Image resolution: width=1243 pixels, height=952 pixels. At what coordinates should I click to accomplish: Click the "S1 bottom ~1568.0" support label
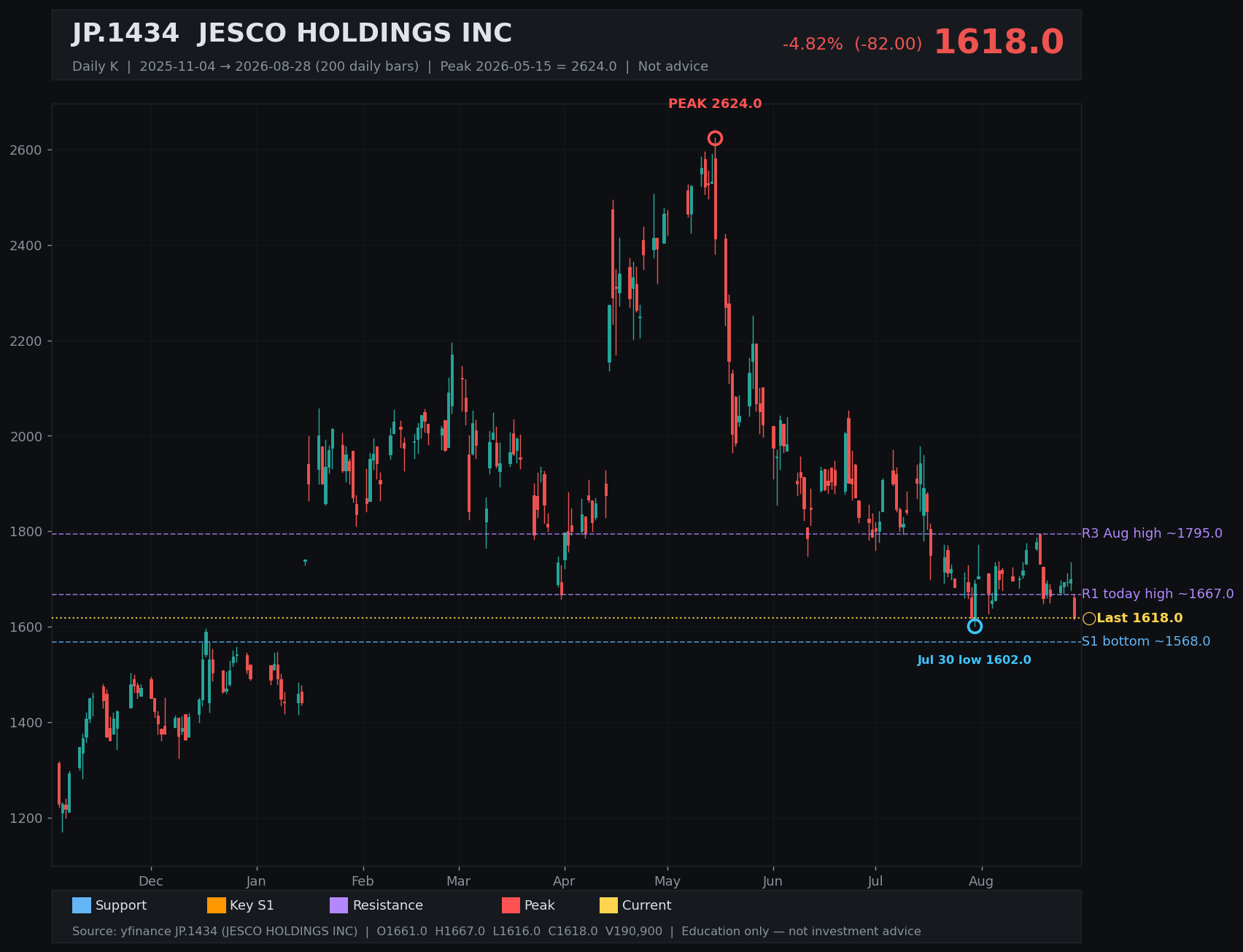pos(1146,641)
